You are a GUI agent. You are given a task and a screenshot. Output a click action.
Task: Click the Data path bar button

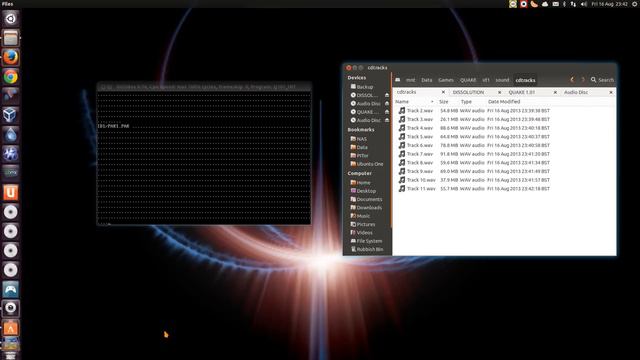click(x=427, y=80)
